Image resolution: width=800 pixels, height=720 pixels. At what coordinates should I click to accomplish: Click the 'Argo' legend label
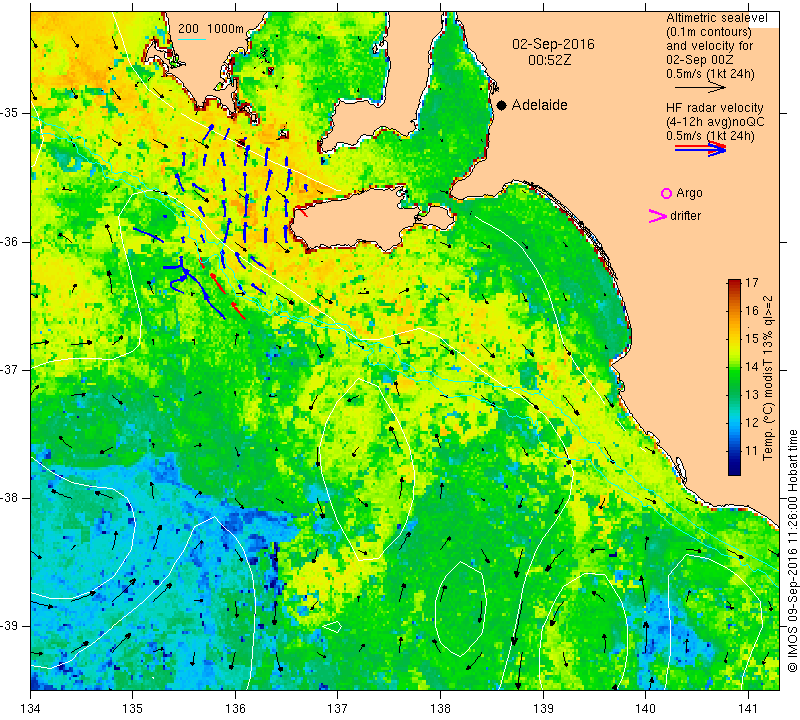[689, 193]
